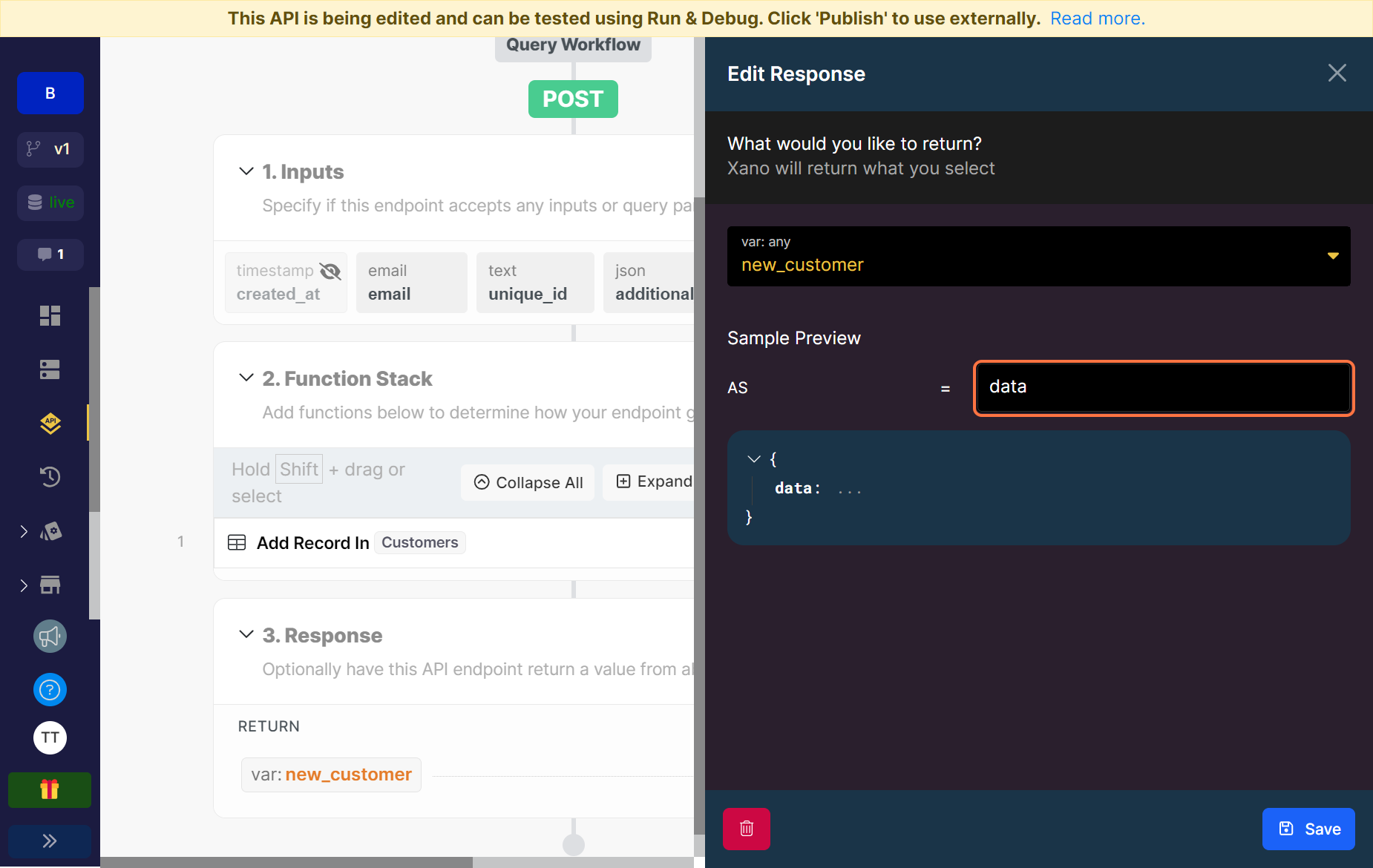Image resolution: width=1373 pixels, height=868 pixels.
Task: Open the request history icon
Action: pos(50,477)
